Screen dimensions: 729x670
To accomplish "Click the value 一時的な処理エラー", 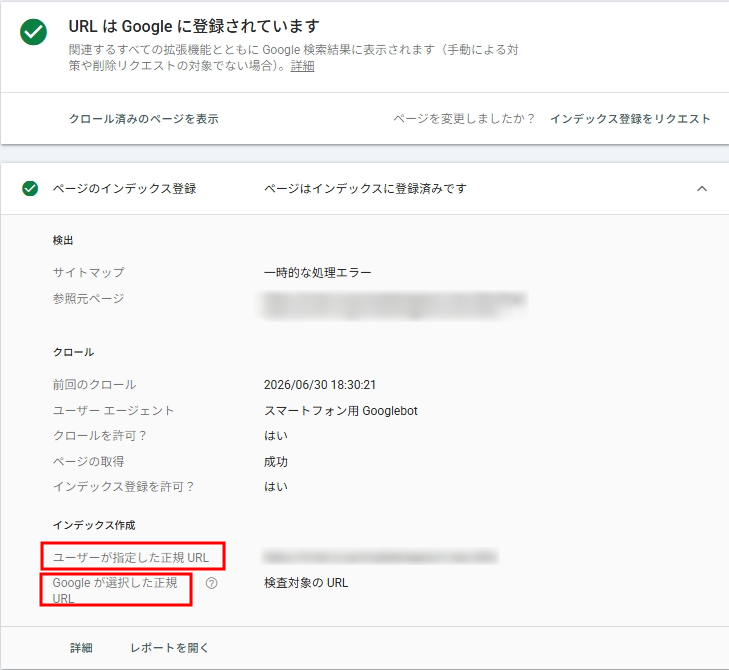I will pyautogui.click(x=318, y=272).
